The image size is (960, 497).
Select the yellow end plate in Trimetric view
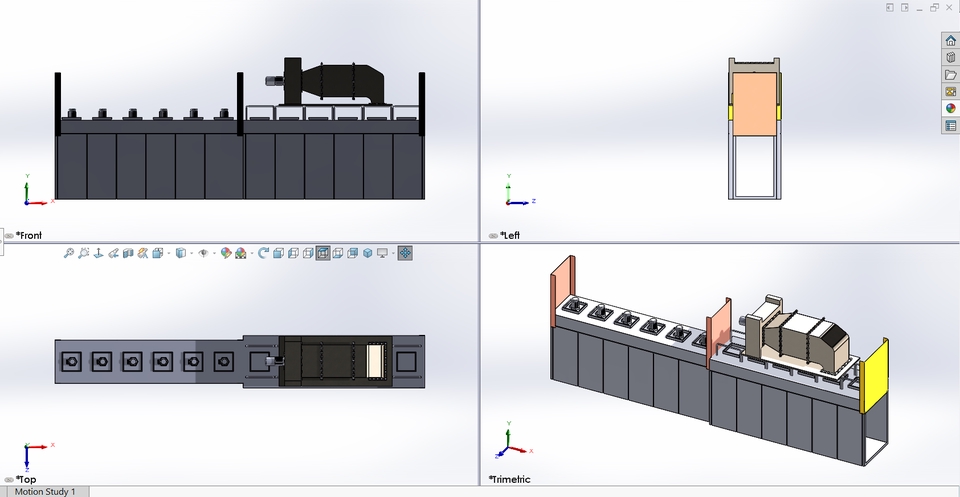[874, 376]
